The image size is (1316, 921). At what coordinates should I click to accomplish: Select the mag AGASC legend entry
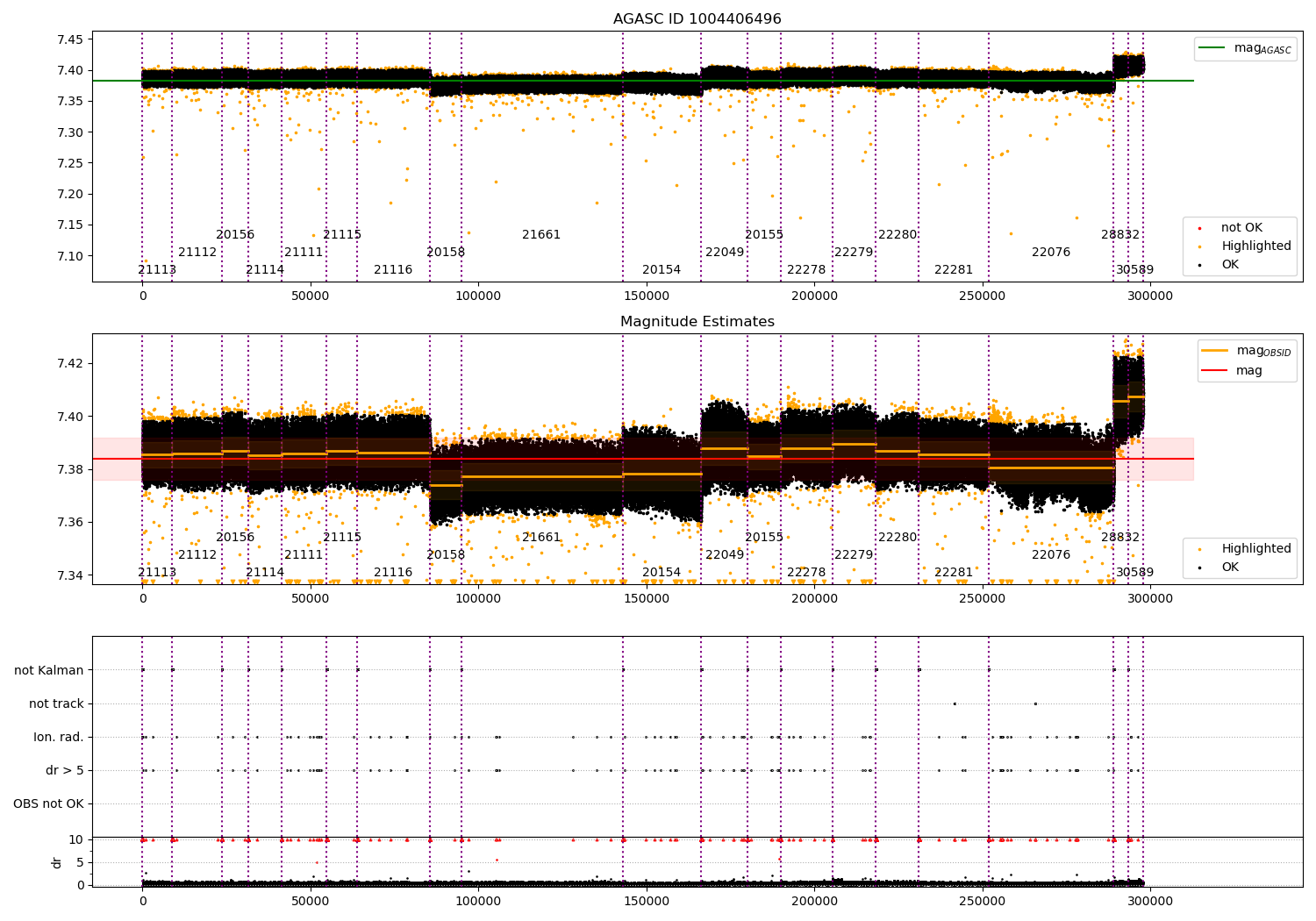pyautogui.click(x=1246, y=48)
